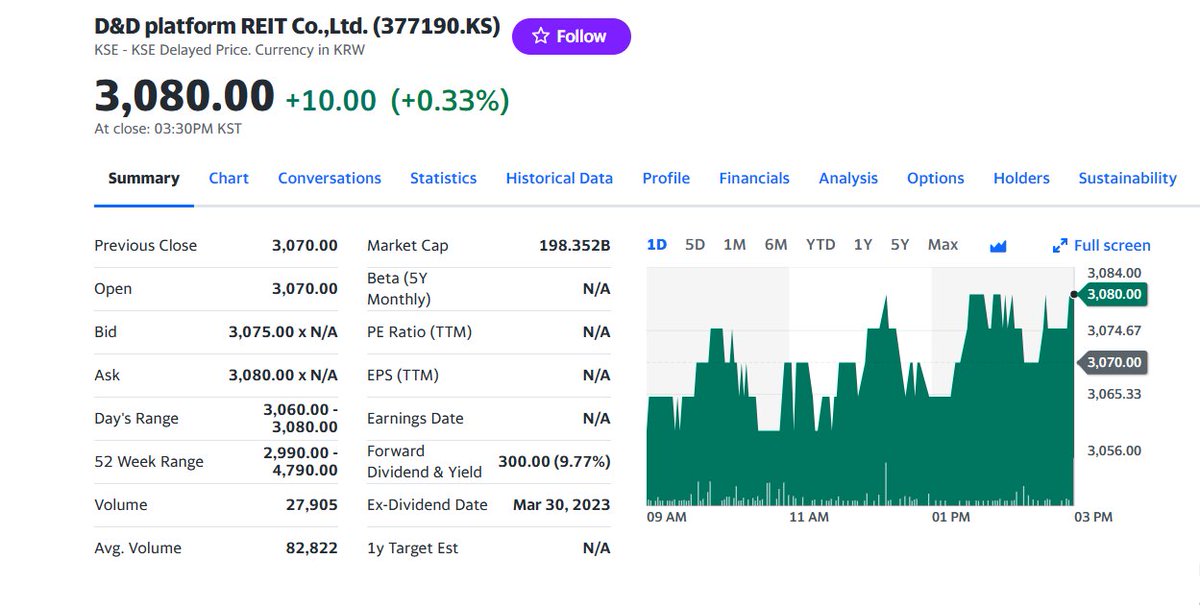Viewport: 1200px width, 608px height.
Task: Expand chart to Full screen
Action: pos(1101,246)
